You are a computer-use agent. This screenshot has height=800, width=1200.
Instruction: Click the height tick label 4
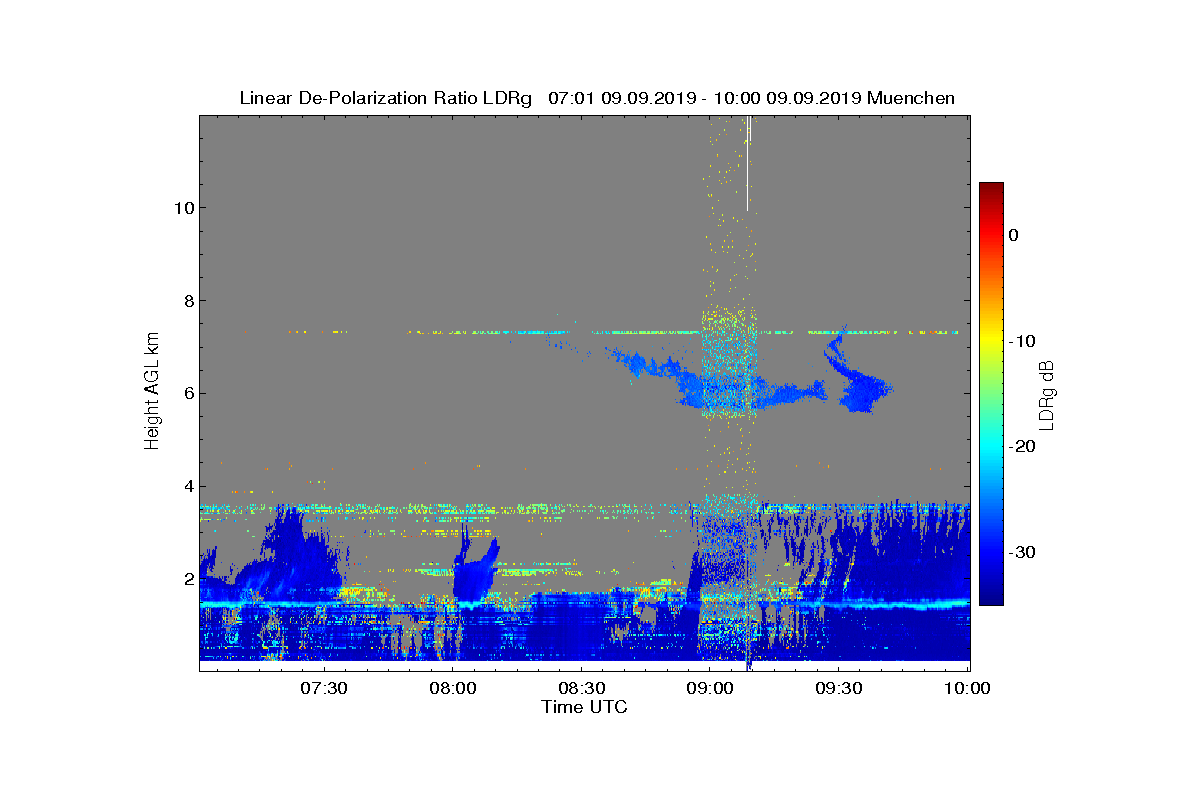(187, 486)
